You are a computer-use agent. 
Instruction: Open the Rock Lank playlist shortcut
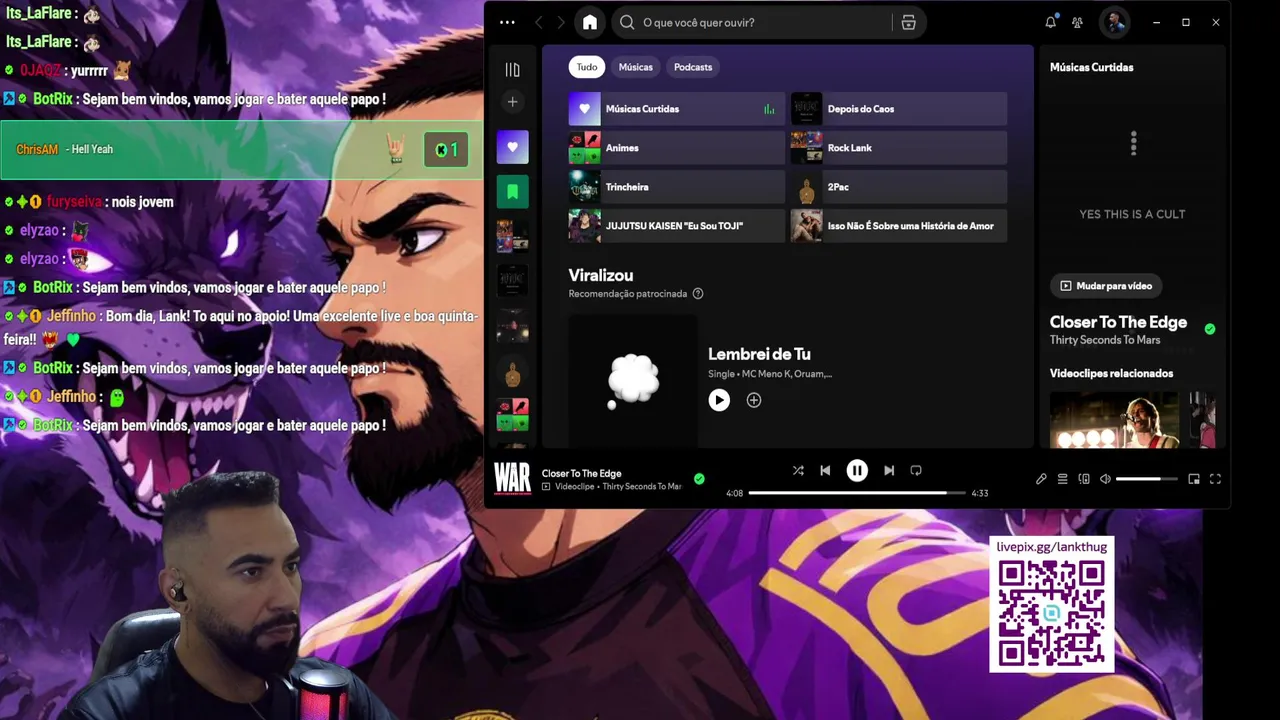point(899,148)
